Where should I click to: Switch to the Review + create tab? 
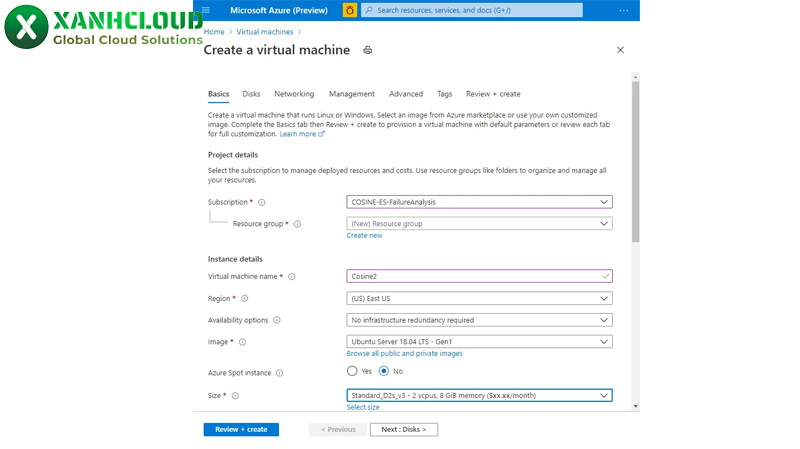point(493,94)
